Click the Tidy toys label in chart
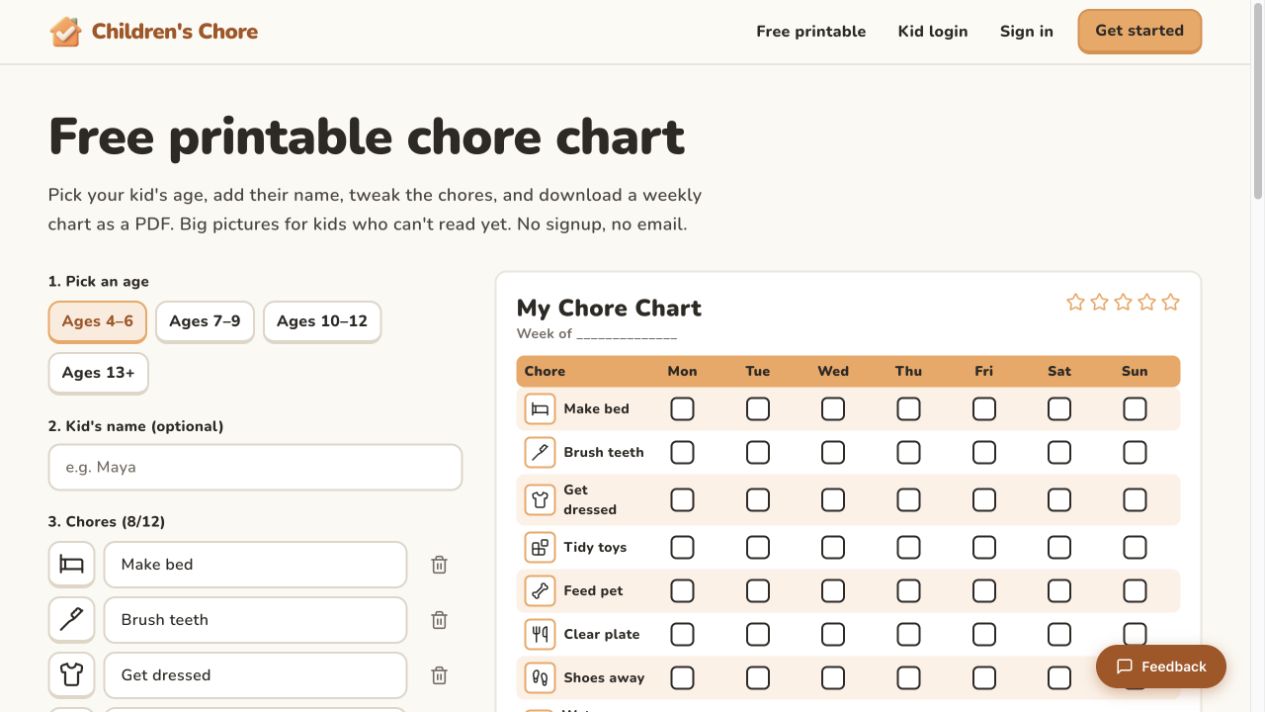Screen dimensions: 1265x712 595,547
